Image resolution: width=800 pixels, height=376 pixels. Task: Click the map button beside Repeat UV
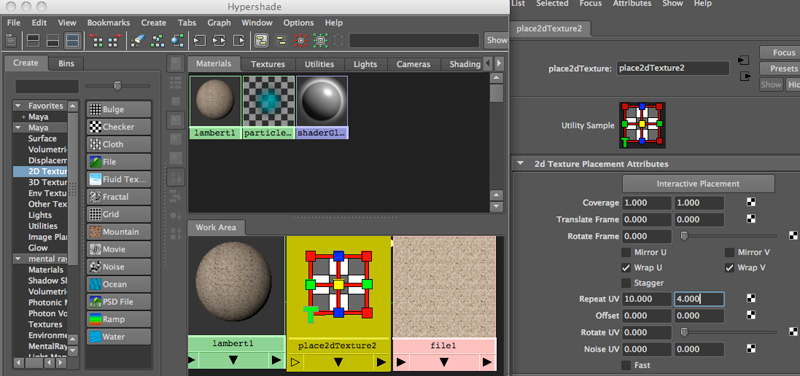click(751, 298)
